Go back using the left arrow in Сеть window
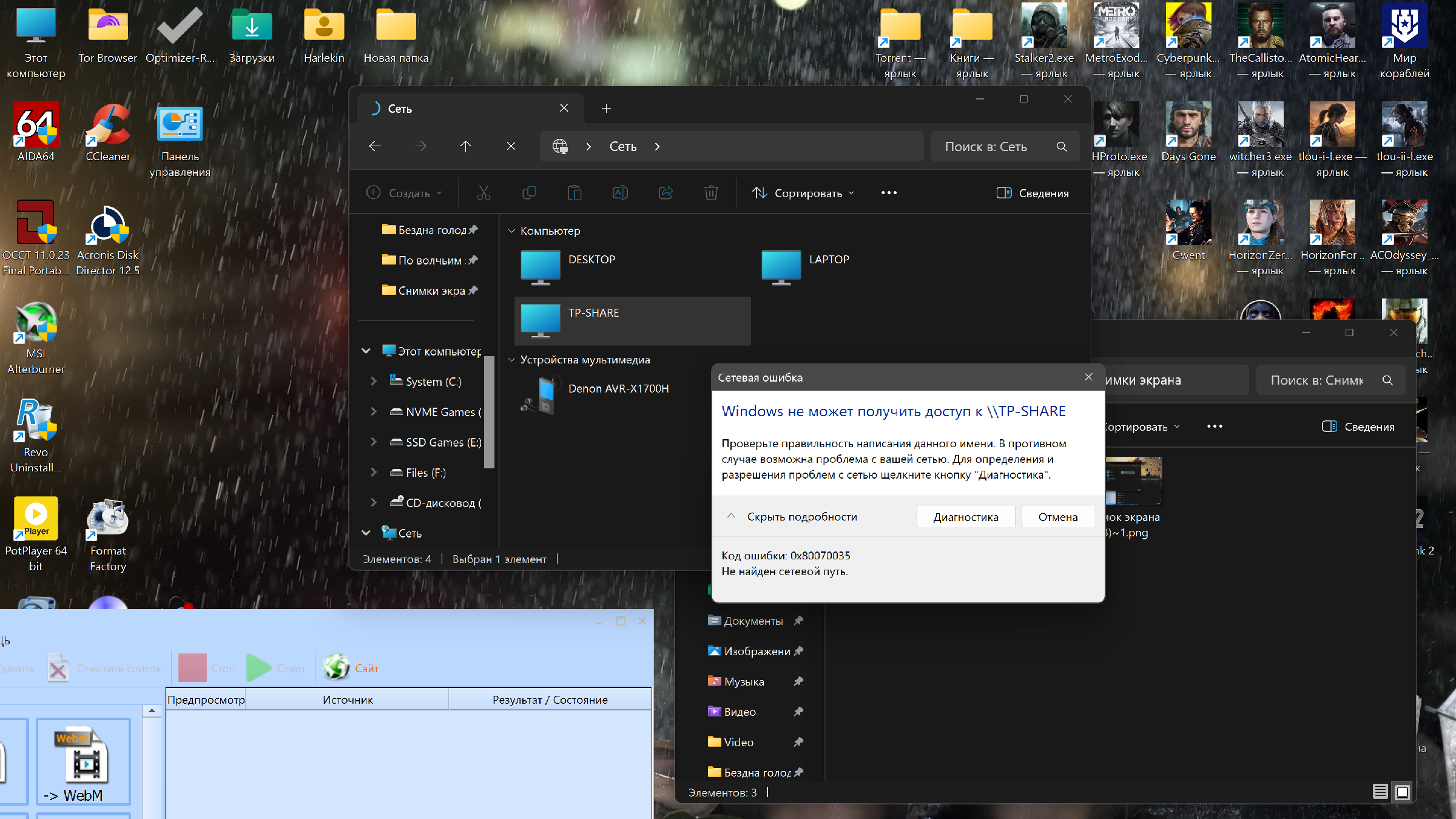The image size is (1456, 819). click(375, 146)
